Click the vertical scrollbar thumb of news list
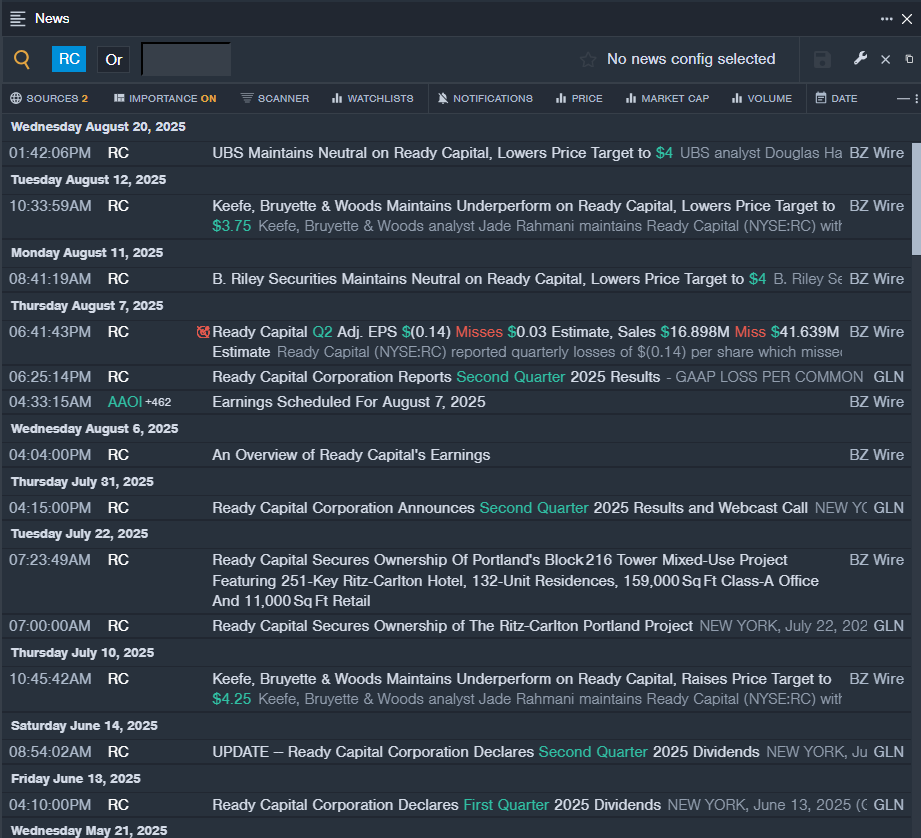 916,198
